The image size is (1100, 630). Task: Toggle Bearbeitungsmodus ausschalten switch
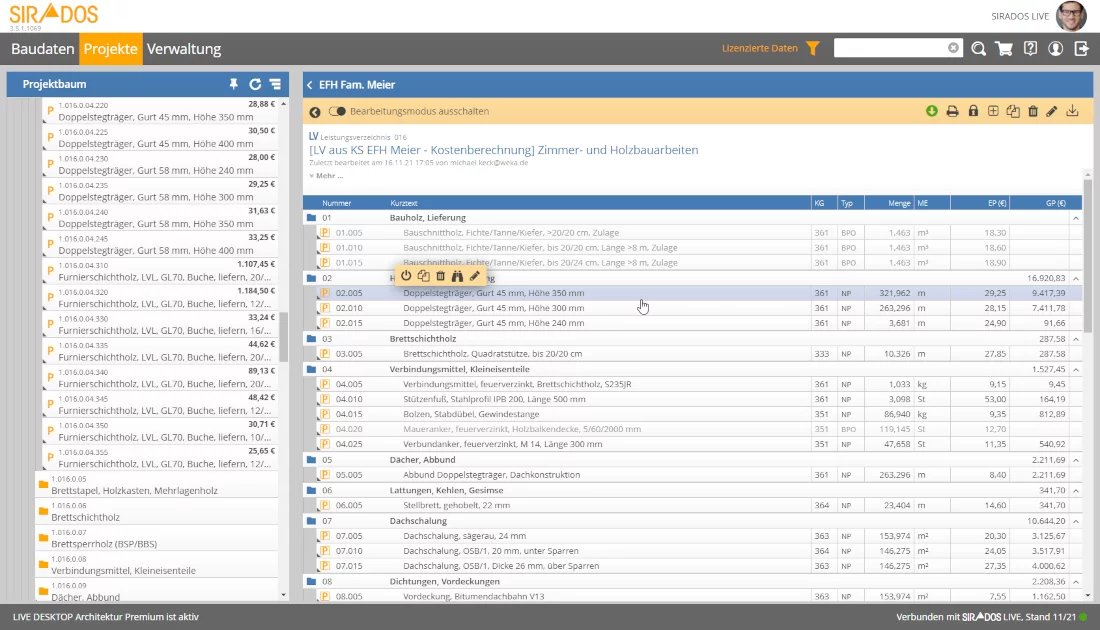pos(337,111)
